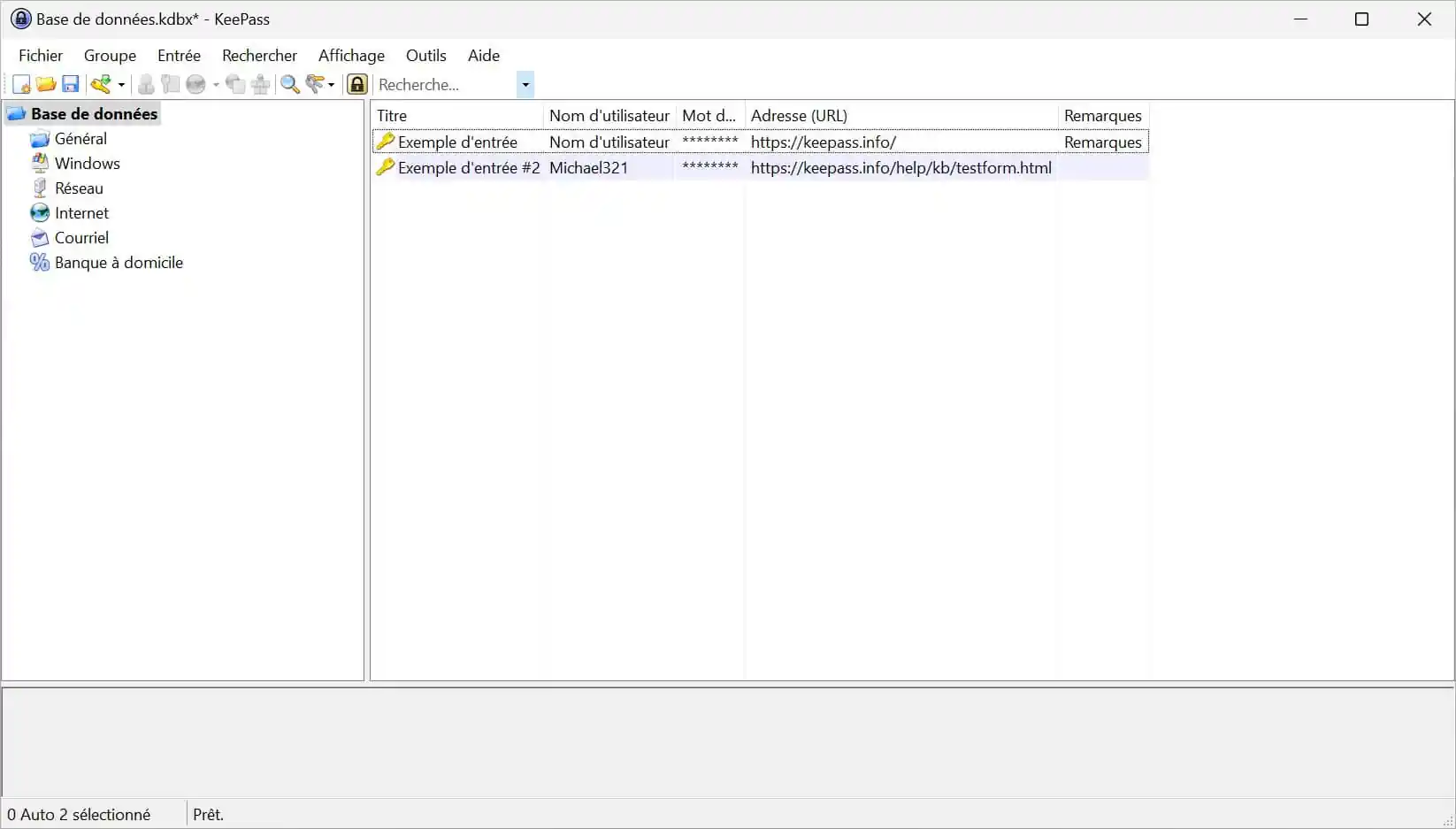
Task: Click key icon of Exemple d'entrée
Action: [385, 141]
